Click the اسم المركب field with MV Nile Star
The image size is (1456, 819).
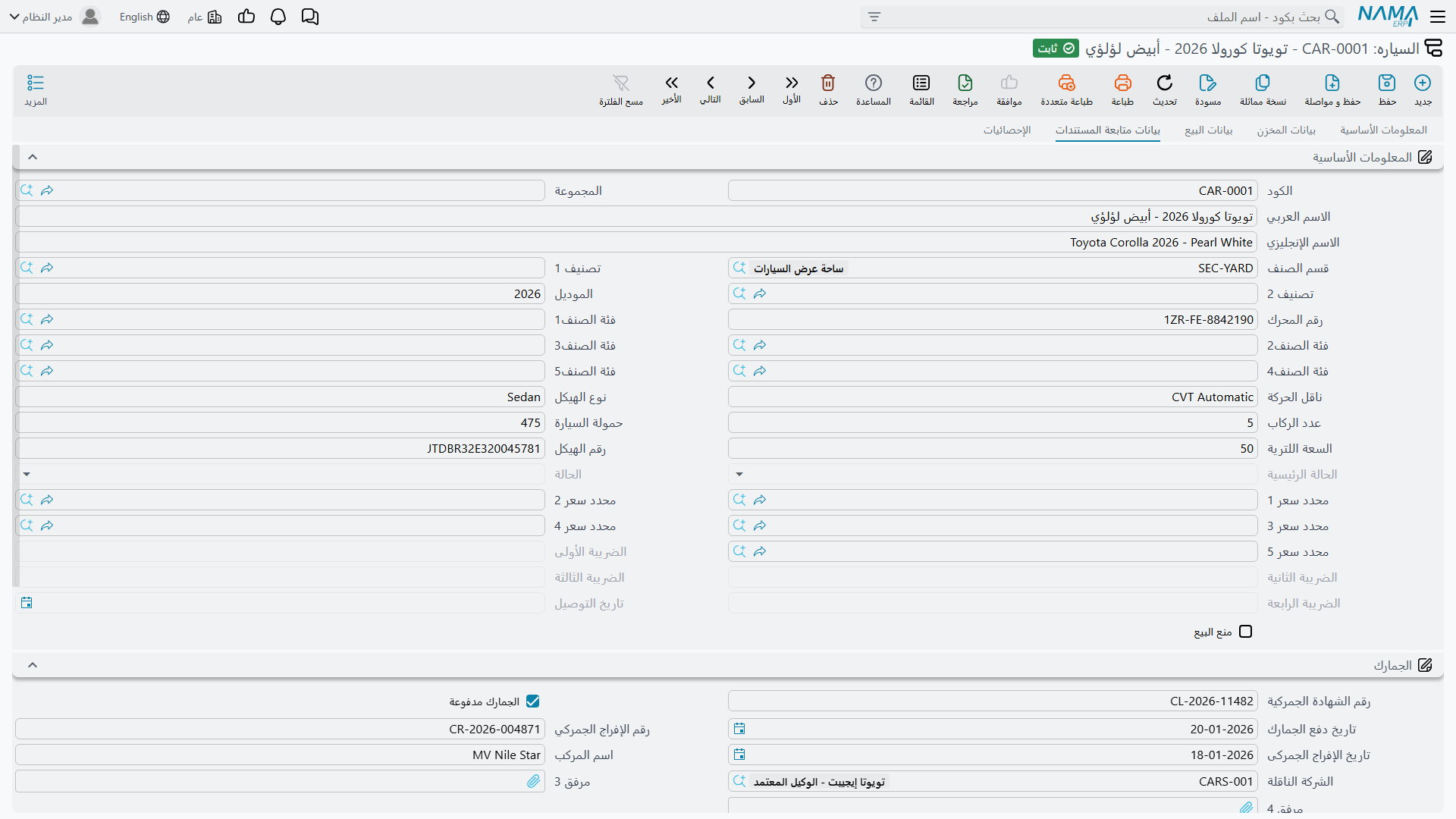(280, 755)
